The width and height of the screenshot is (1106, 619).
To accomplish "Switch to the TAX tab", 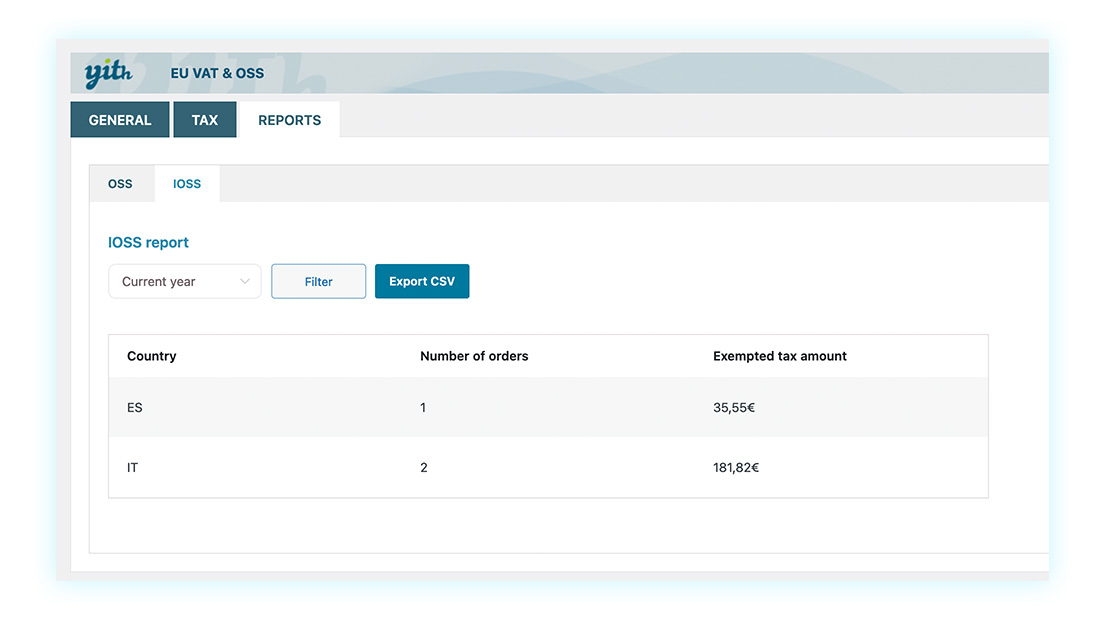I will click(x=205, y=120).
